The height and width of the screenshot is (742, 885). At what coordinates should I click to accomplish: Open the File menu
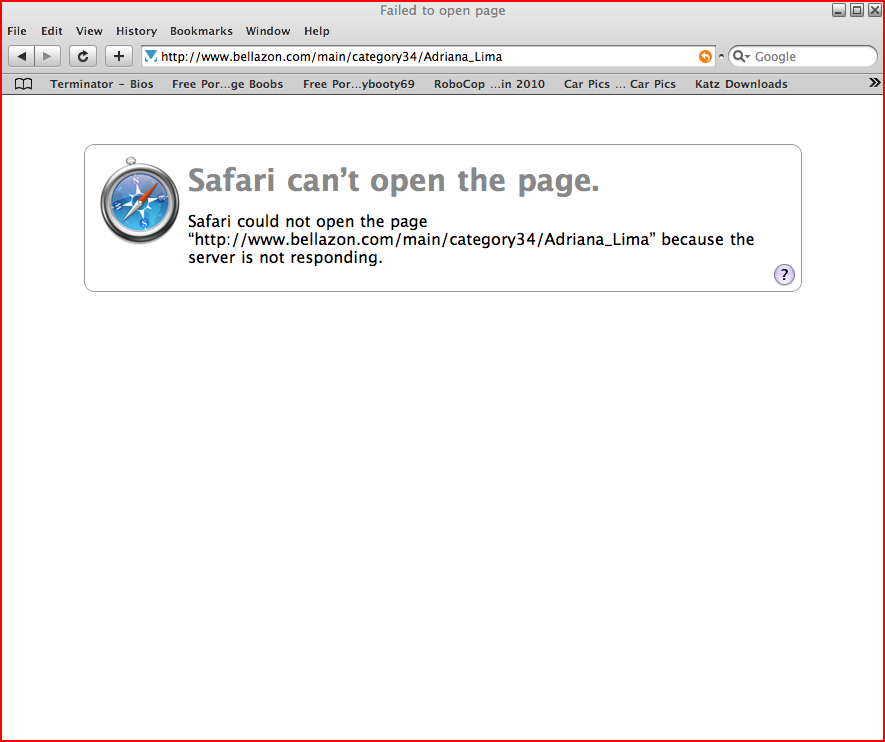17,31
